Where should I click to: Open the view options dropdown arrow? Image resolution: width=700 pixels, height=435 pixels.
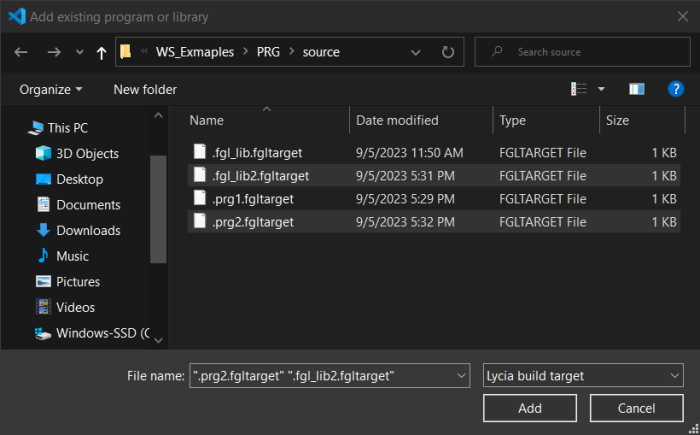(x=601, y=89)
